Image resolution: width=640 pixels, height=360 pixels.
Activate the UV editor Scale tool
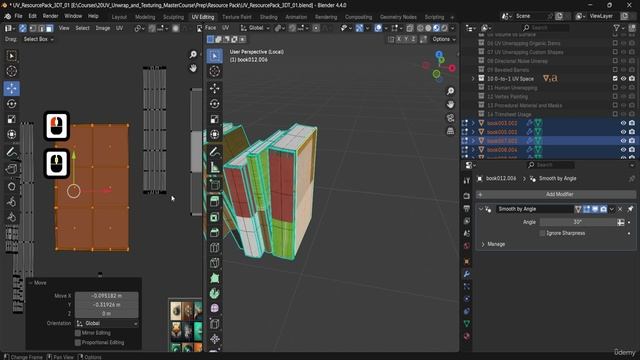coord(11,119)
